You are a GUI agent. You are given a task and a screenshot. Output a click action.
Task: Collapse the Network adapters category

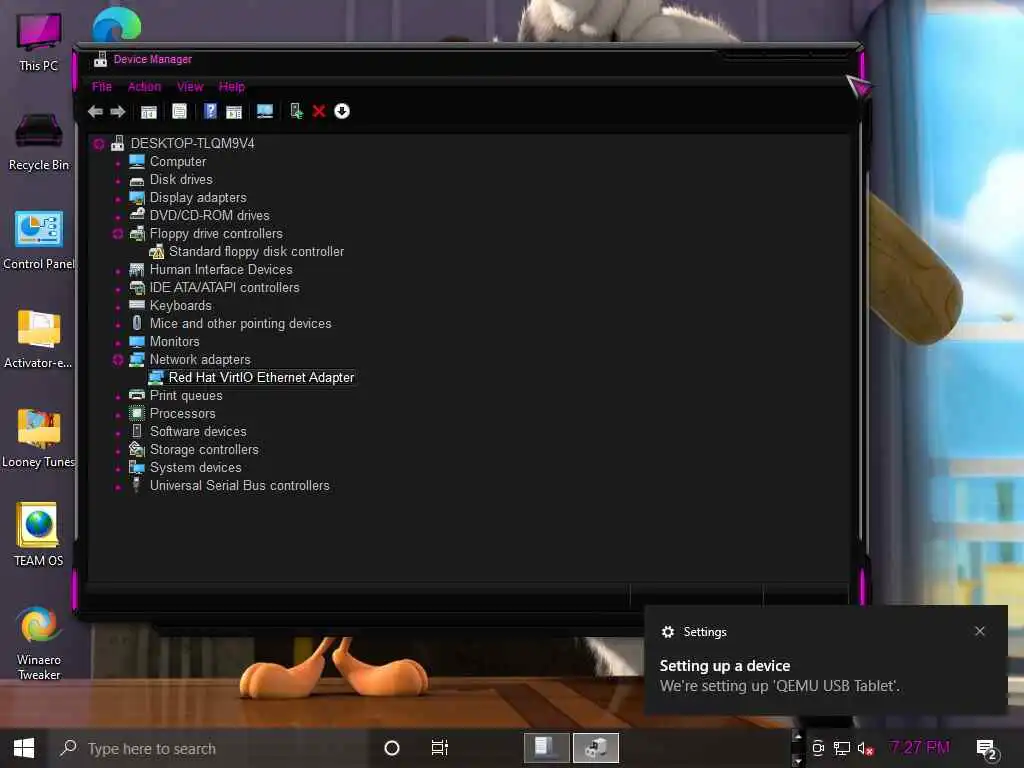pos(118,360)
